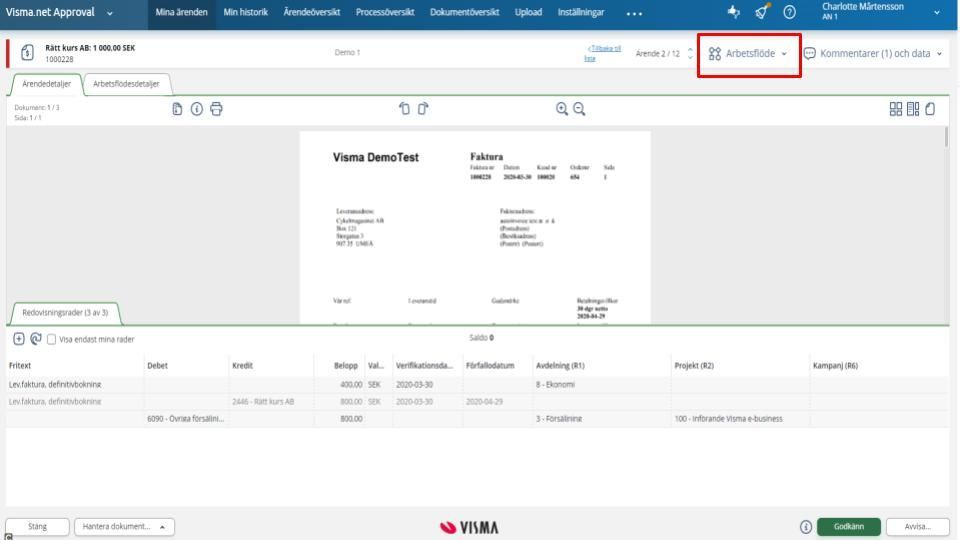Click the Arbetsflöde workflow icon
960x540 pixels.
point(714,54)
